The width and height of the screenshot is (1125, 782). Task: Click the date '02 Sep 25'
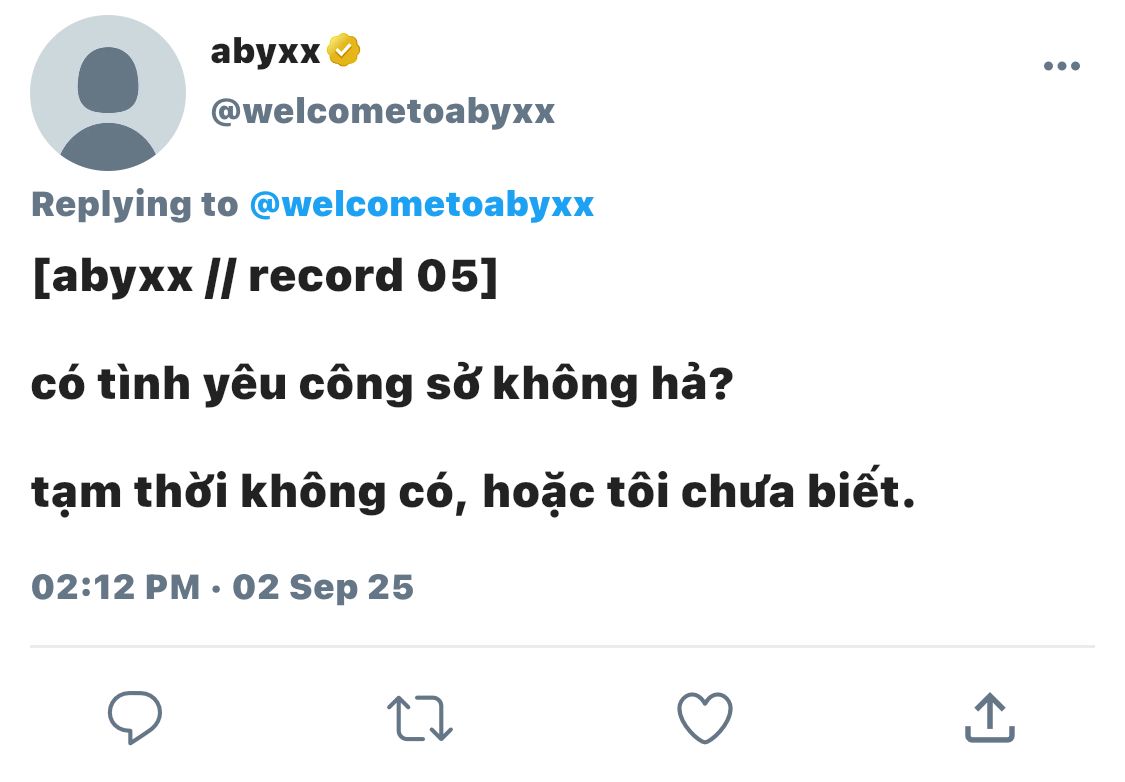coord(323,588)
